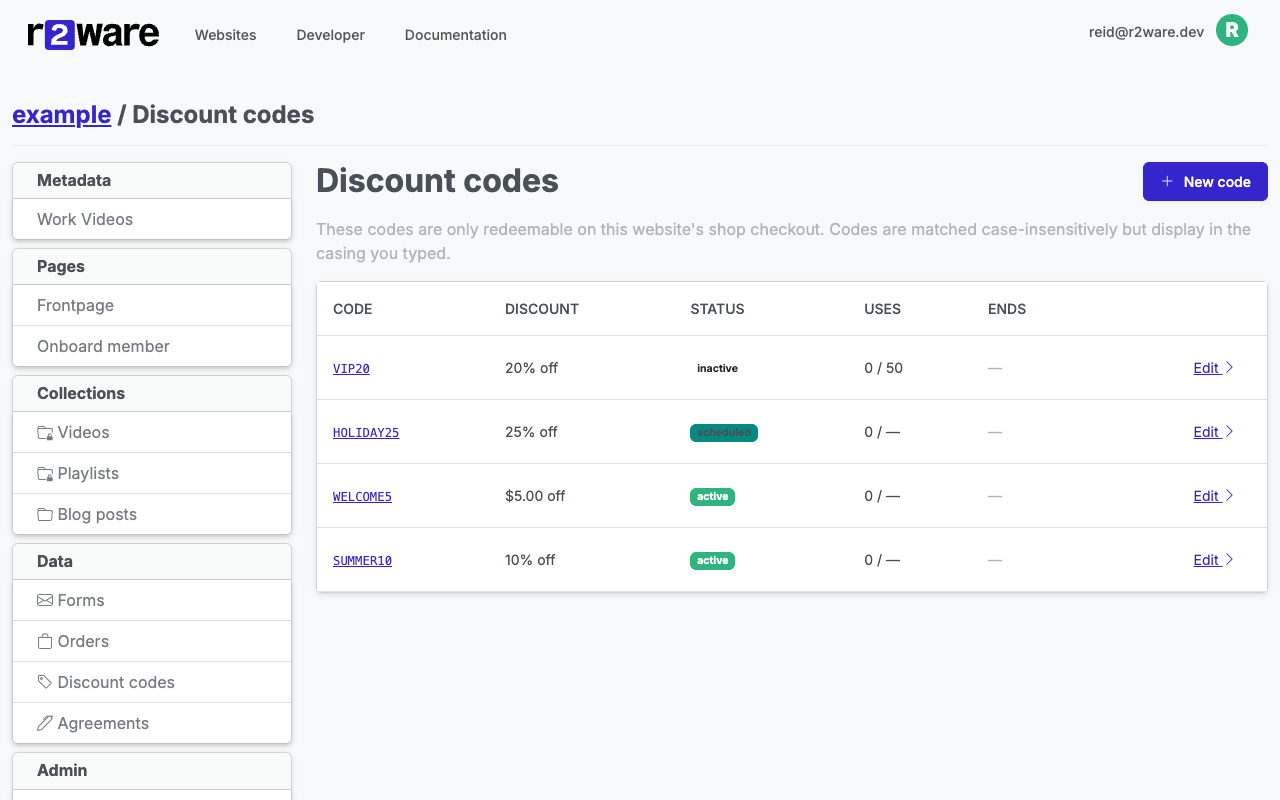Click the tag icon beside Discount codes
Screen dimensions: 1280x800
click(45, 683)
